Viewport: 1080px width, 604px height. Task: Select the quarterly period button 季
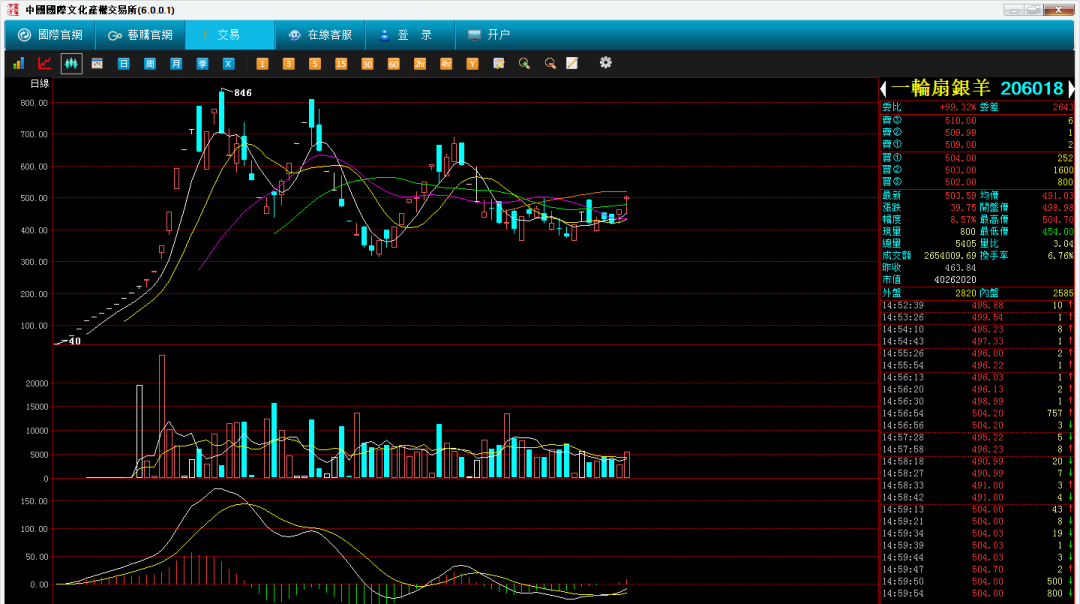[202, 63]
